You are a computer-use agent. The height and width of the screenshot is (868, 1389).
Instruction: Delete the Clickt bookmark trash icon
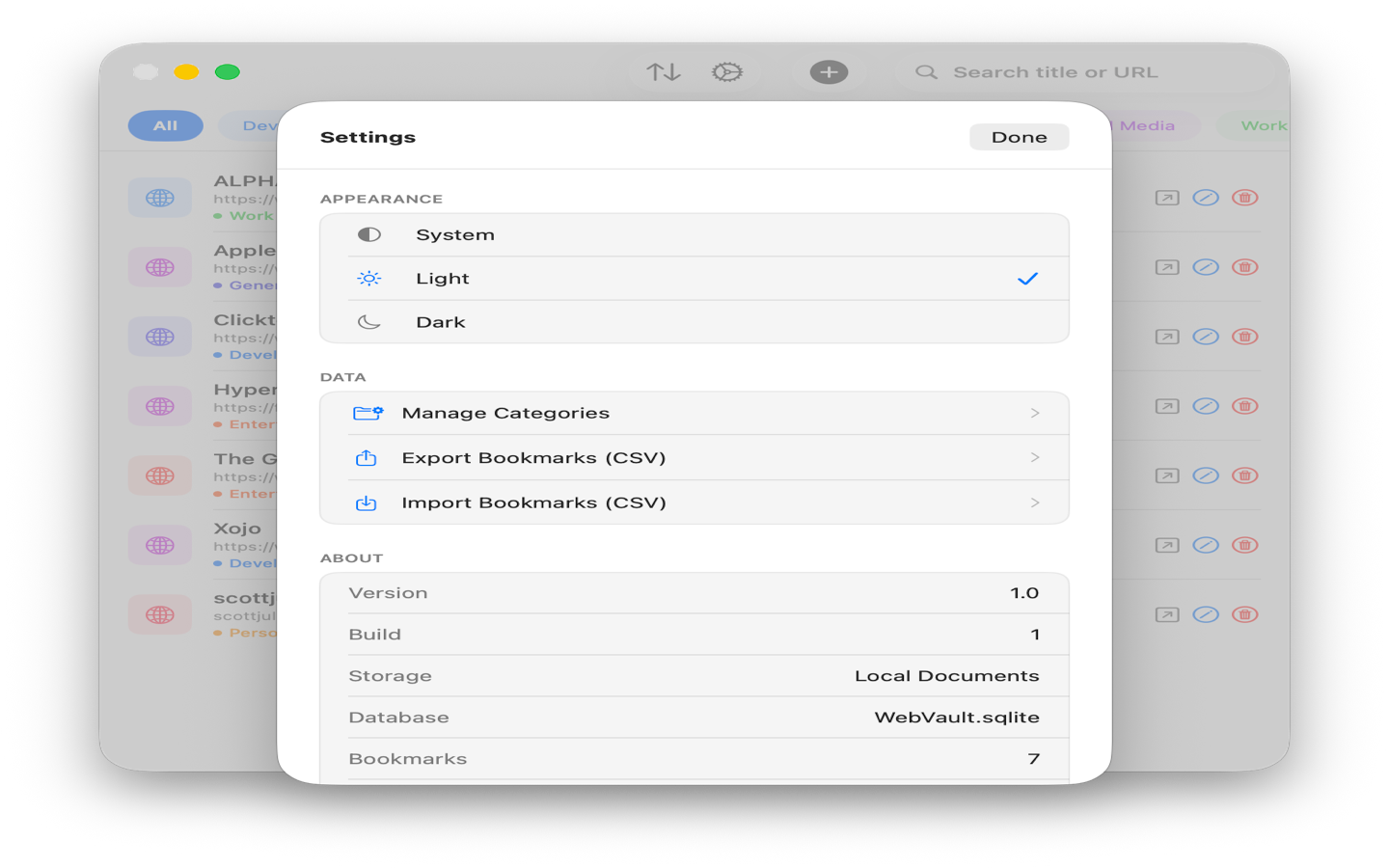(1245, 337)
